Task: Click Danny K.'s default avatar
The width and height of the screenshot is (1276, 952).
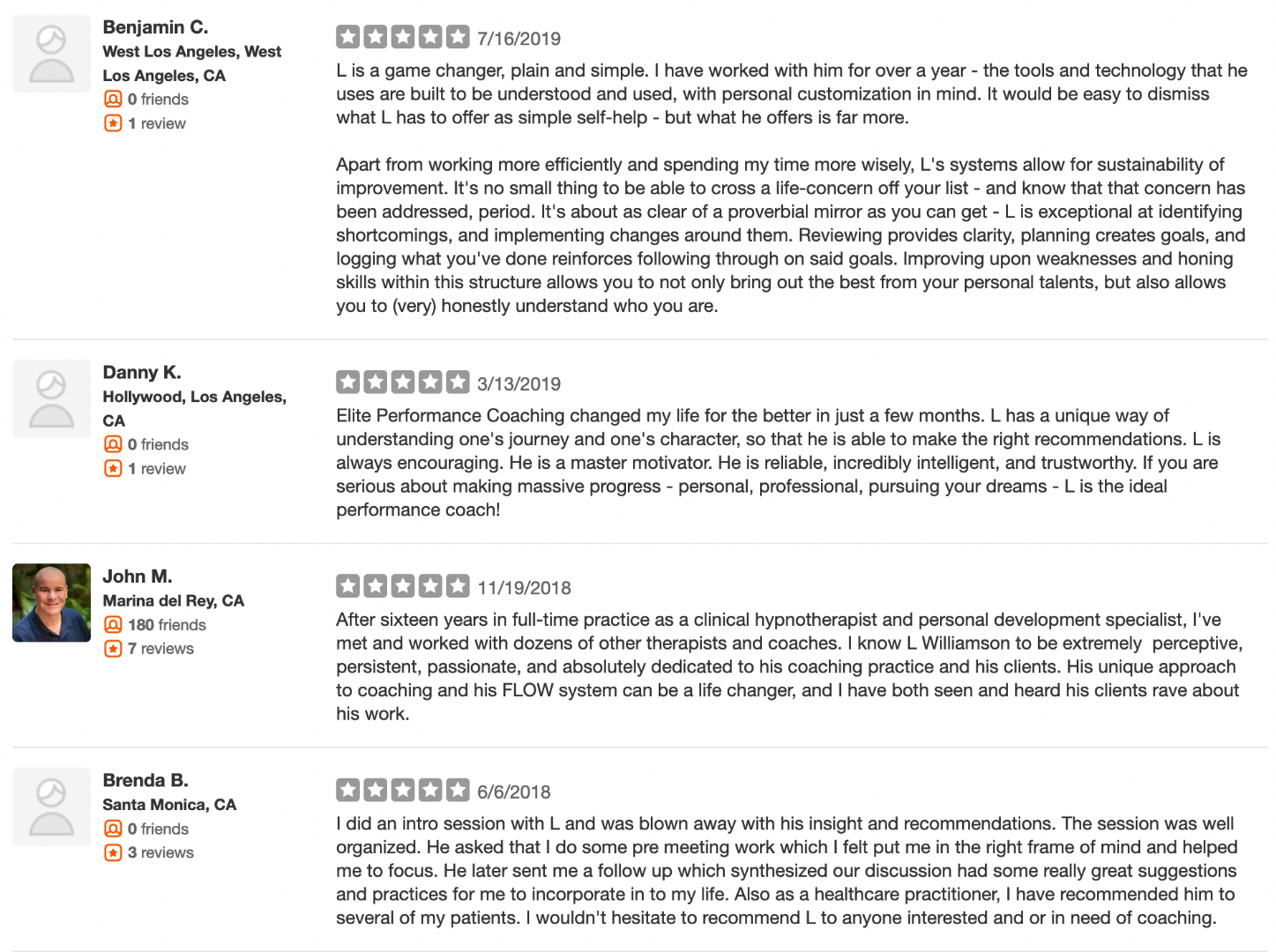Action: [51, 399]
